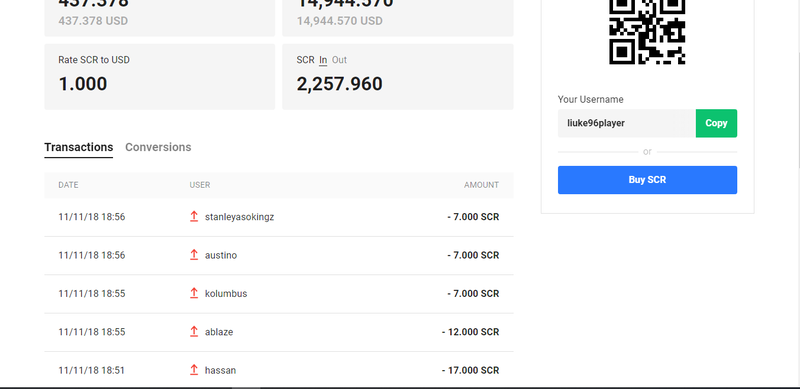Click the - 12.000 SCR amount
This screenshot has height=389, width=800.
[470, 332]
